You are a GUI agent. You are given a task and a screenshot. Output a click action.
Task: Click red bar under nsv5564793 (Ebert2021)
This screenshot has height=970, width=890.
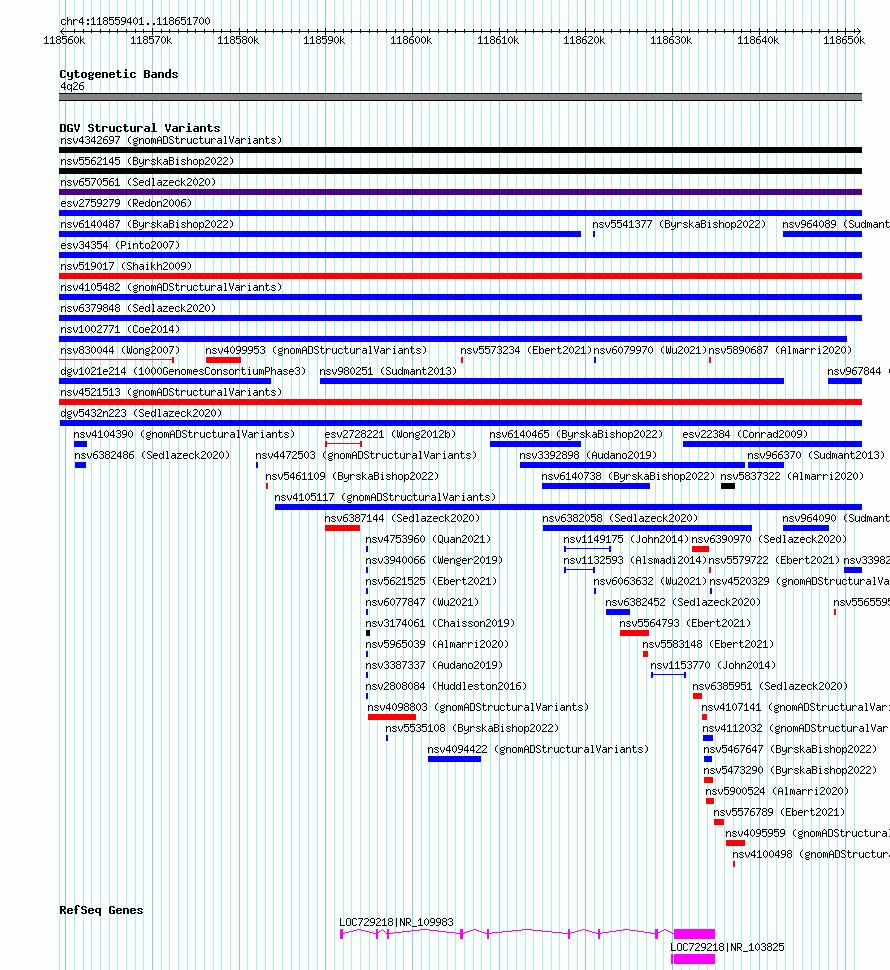(x=635, y=633)
